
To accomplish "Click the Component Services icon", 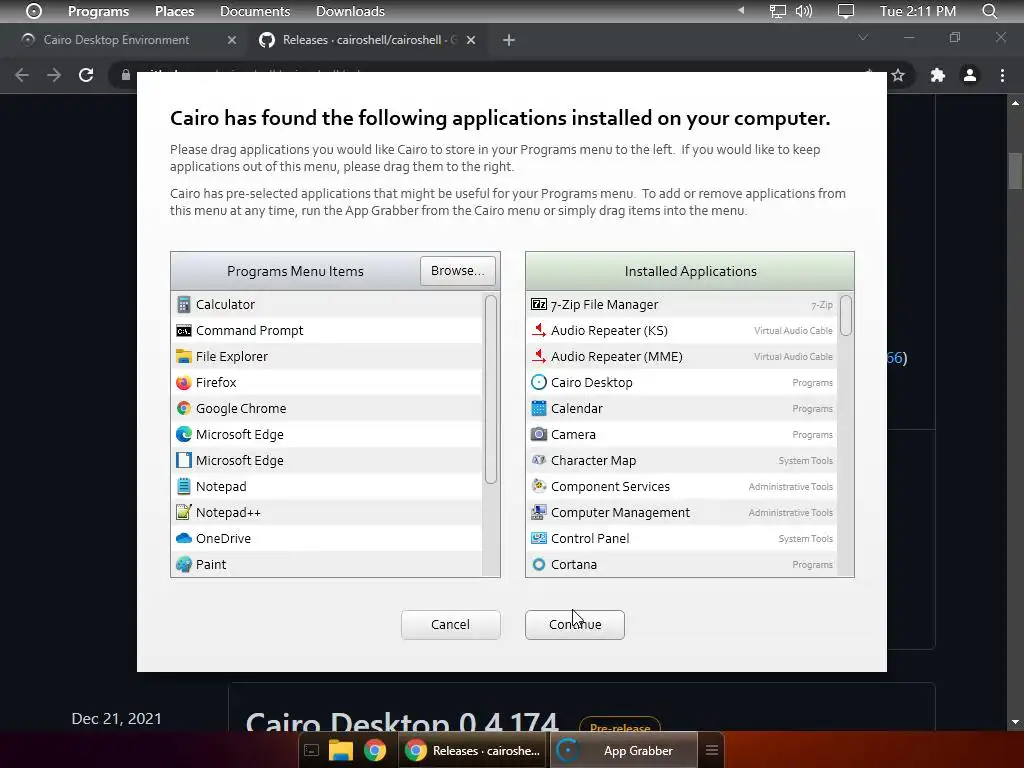I will click(x=539, y=487).
